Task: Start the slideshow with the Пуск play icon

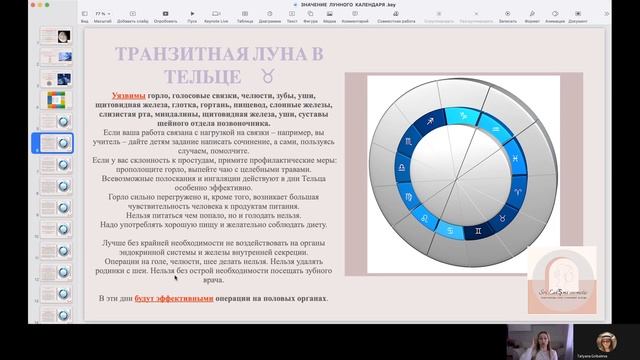Action: coord(192,14)
